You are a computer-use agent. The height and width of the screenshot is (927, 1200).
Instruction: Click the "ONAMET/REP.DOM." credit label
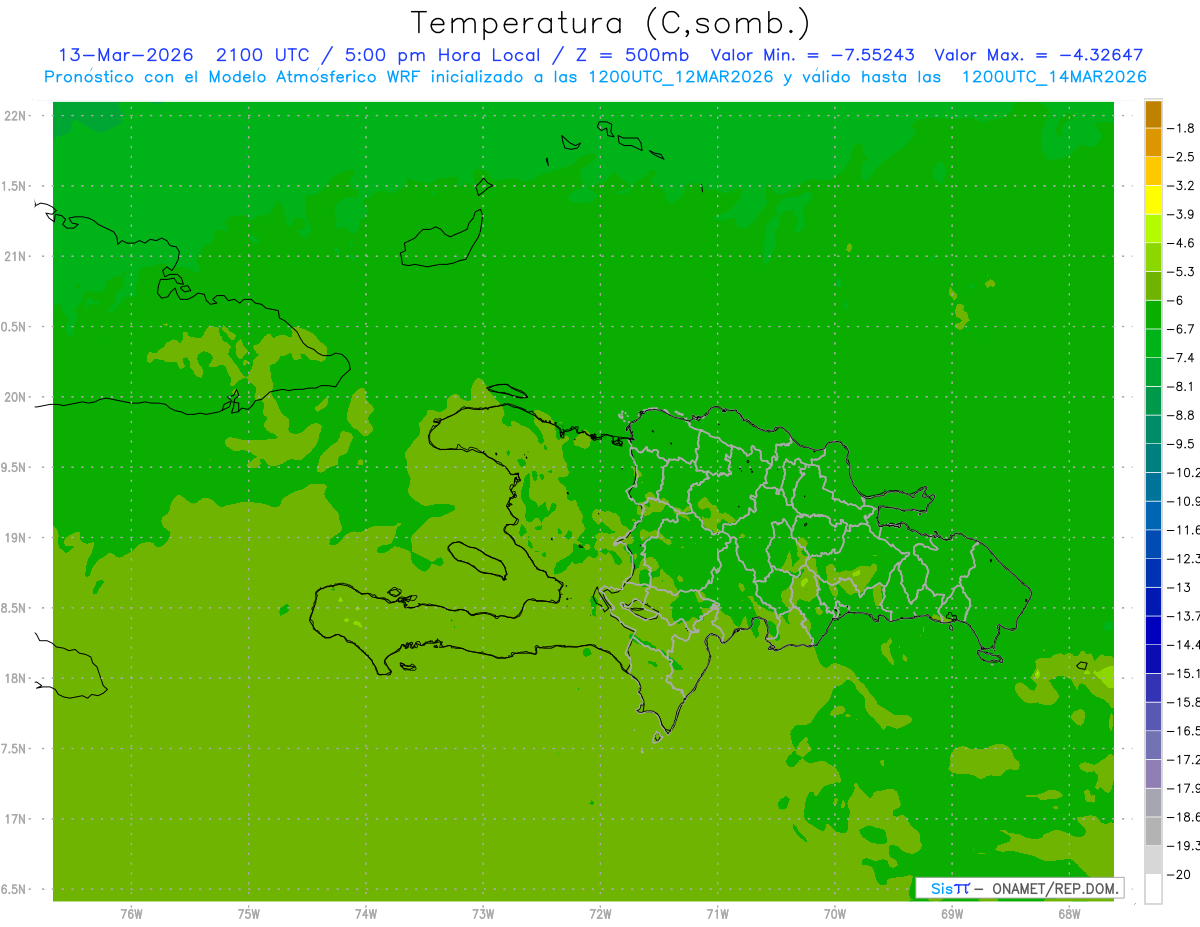pyautogui.click(x=1056, y=888)
